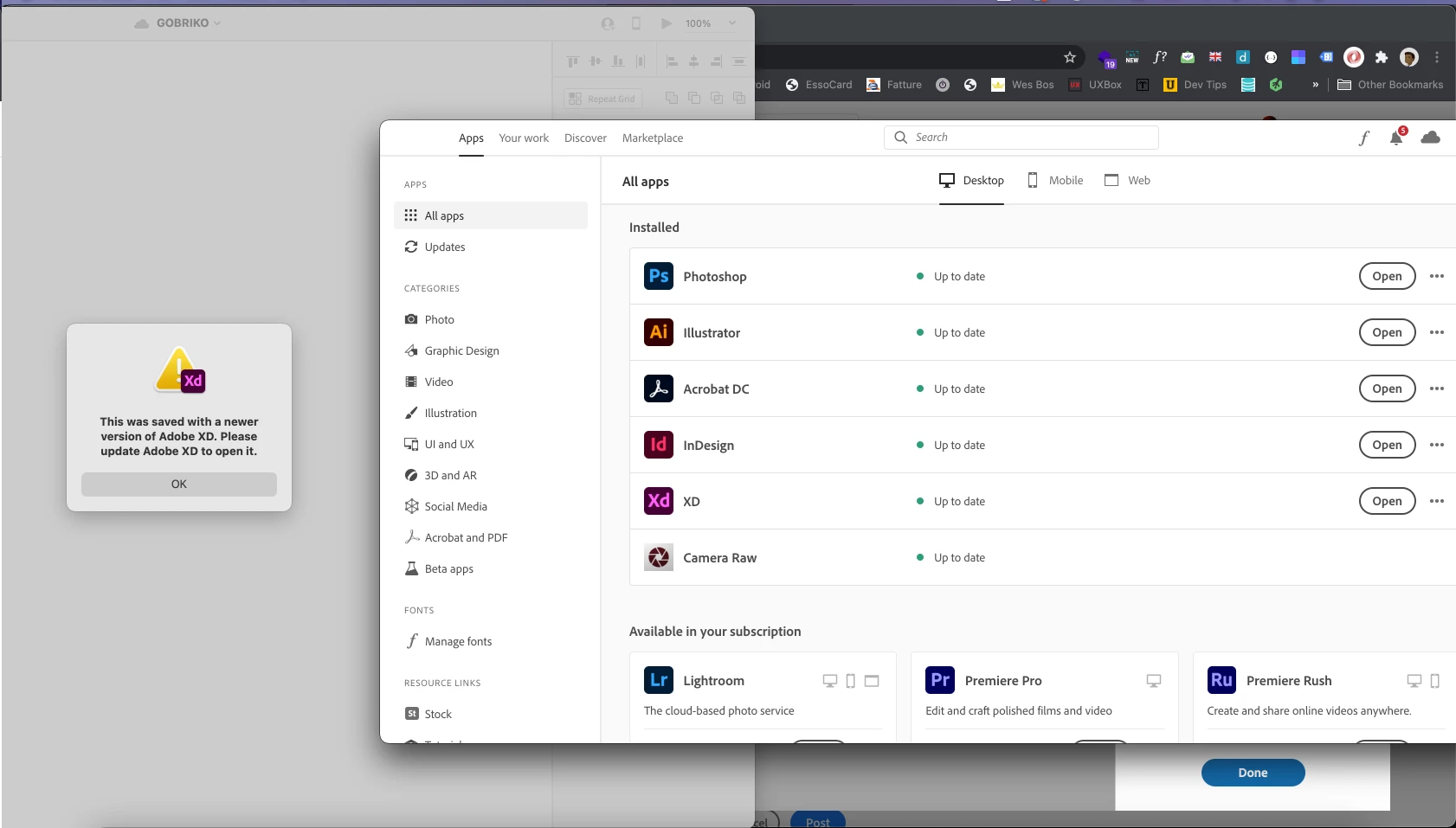Switch to the Marketplace tab

pyautogui.click(x=653, y=138)
